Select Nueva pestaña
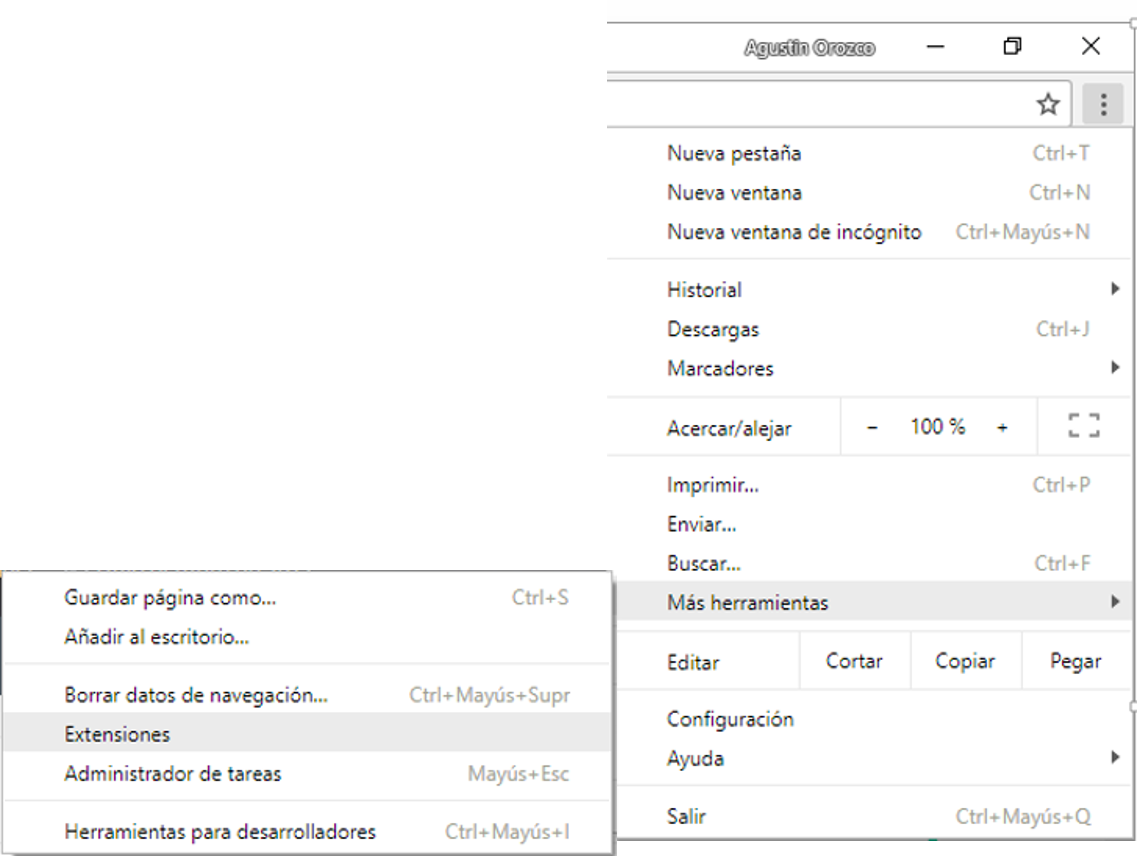1137x856 pixels. (869, 153)
